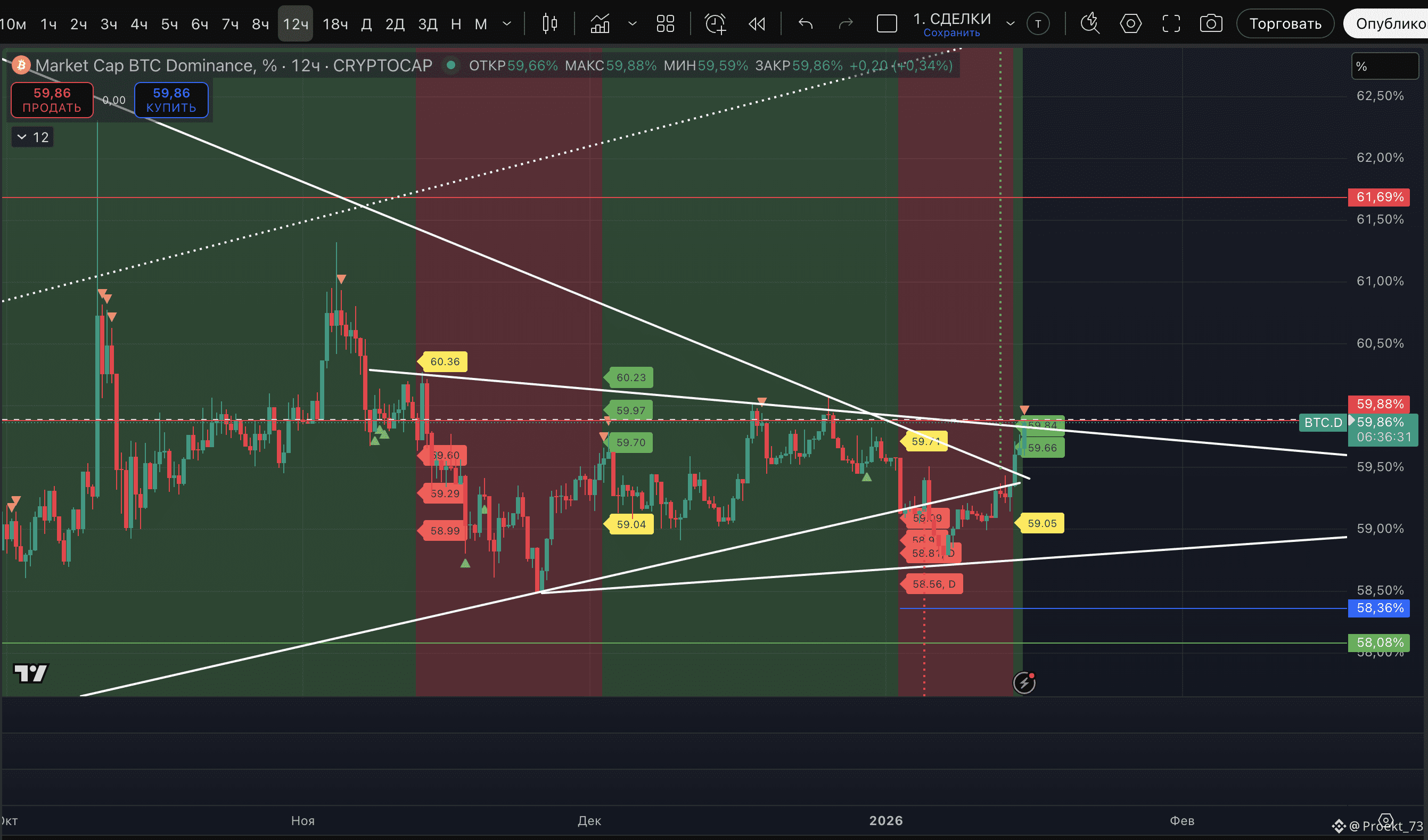The height and width of the screenshot is (840, 1428).
Task: Expand the more timeframes dropdown arrow
Action: tap(507, 24)
